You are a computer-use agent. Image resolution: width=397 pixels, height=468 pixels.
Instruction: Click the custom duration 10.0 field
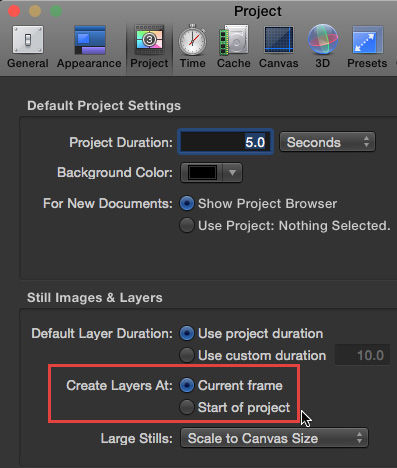(362, 355)
